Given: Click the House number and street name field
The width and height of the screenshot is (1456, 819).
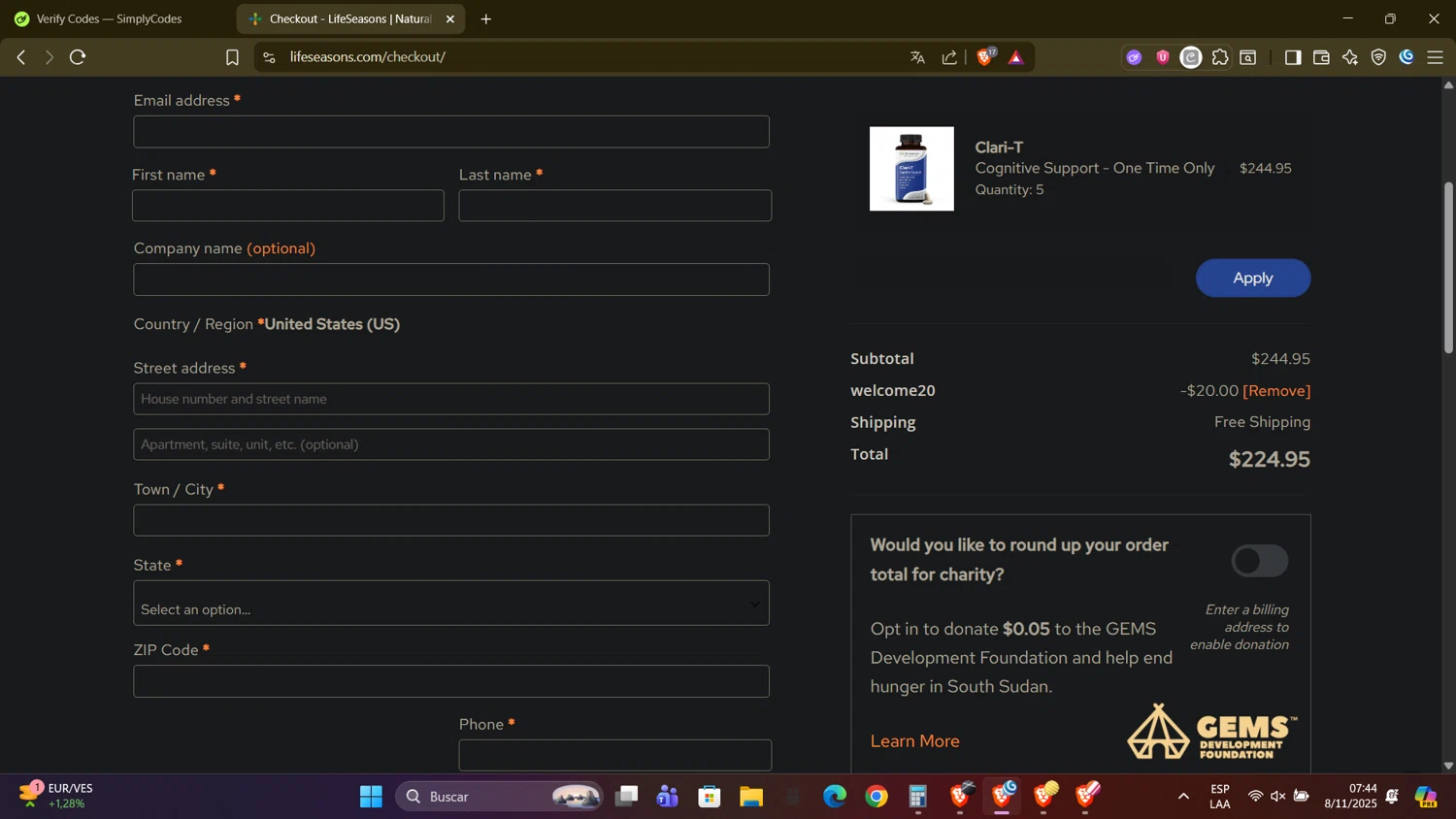Looking at the screenshot, I should pyautogui.click(x=451, y=399).
